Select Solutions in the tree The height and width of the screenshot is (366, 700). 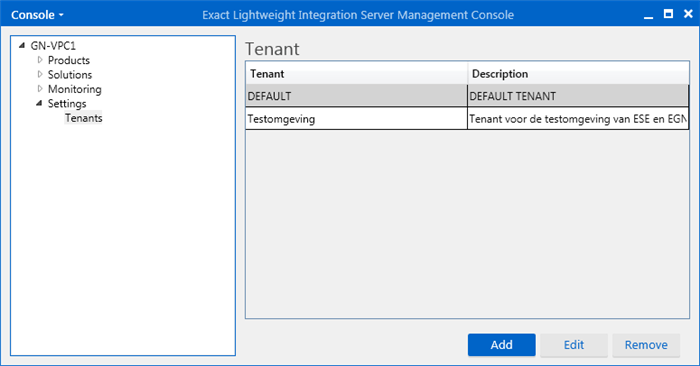tap(70, 75)
